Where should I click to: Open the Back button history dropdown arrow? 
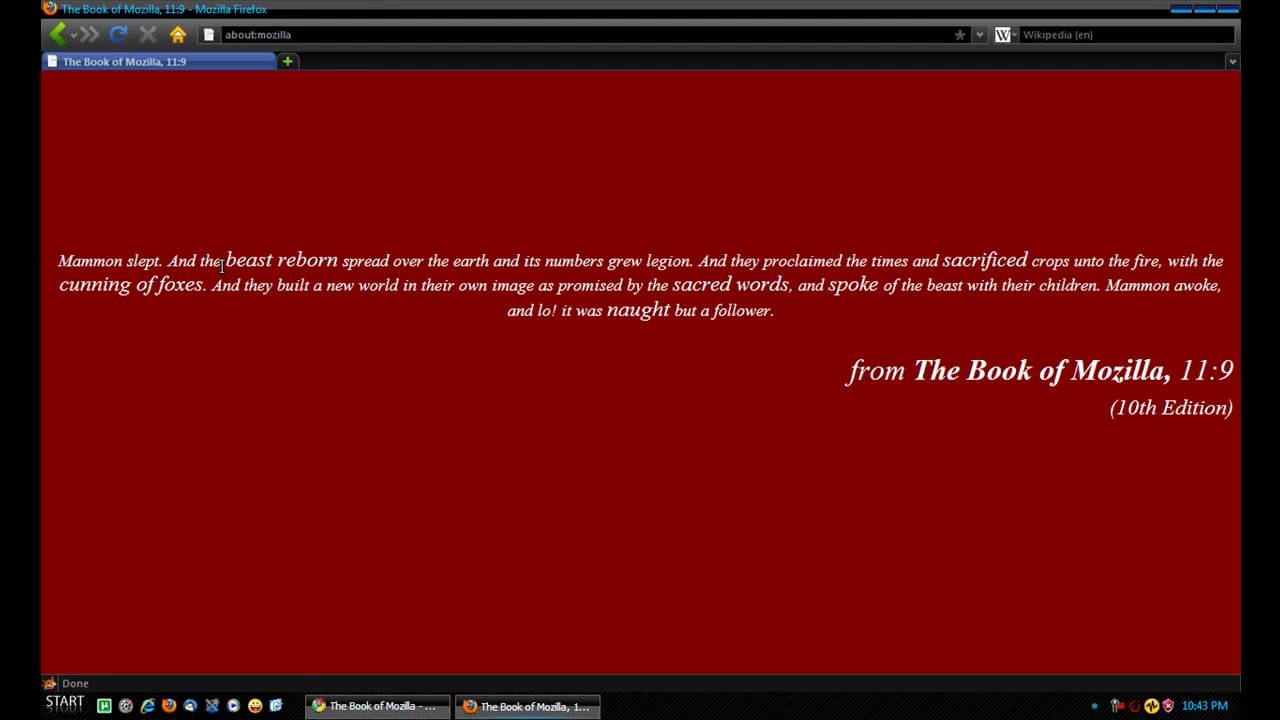point(73,35)
